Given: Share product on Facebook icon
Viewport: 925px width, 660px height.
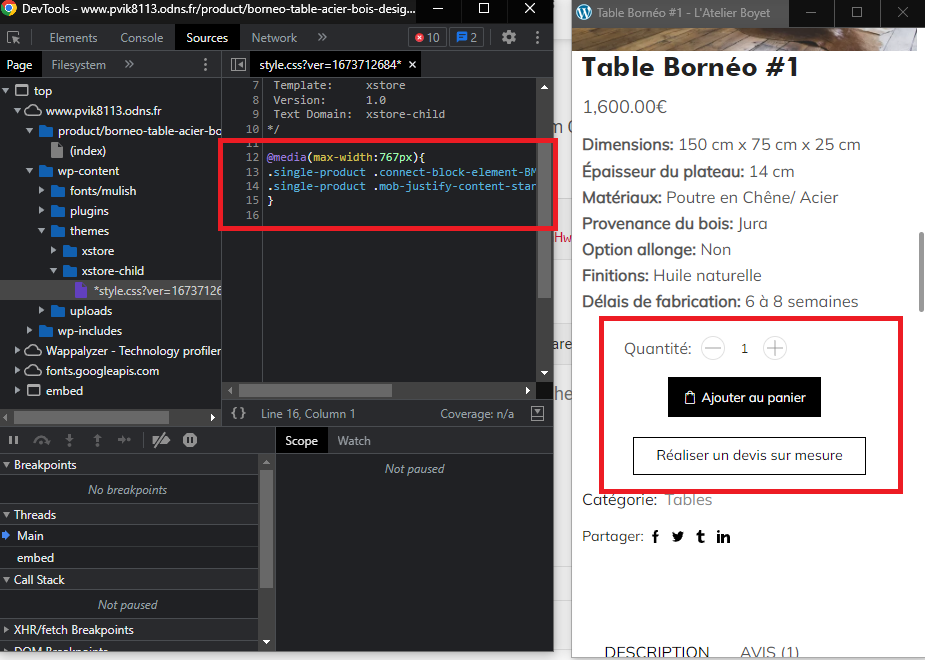Looking at the screenshot, I should (655, 537).
